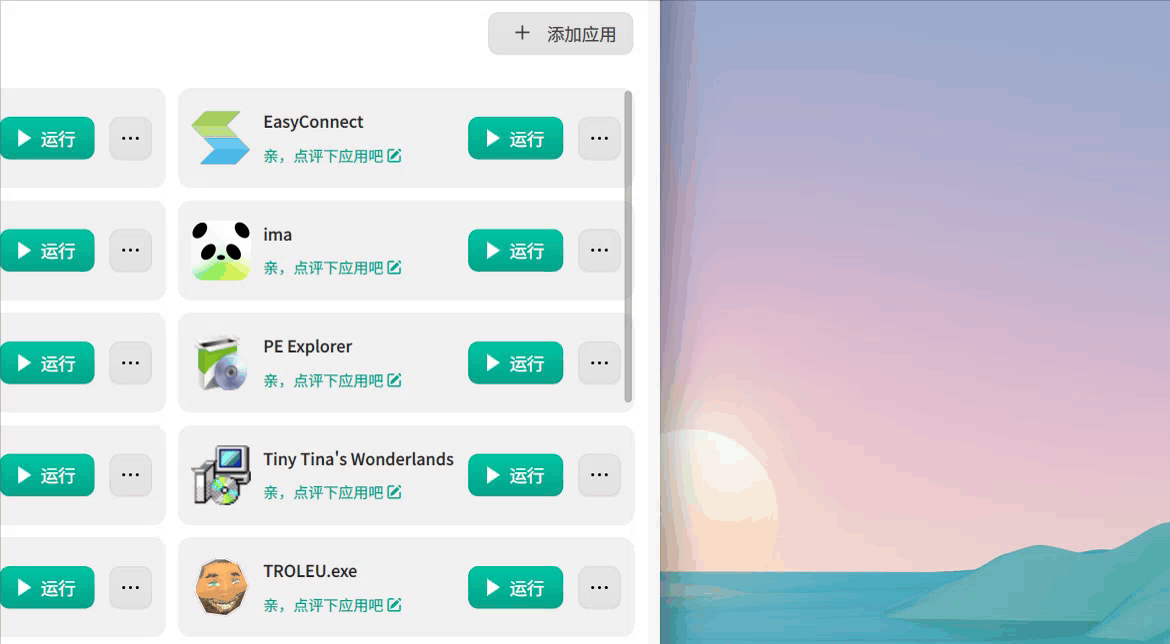Screen dimensions: 1170x644
Task: Select the PE Explorer icon
Action: (221, 363)
